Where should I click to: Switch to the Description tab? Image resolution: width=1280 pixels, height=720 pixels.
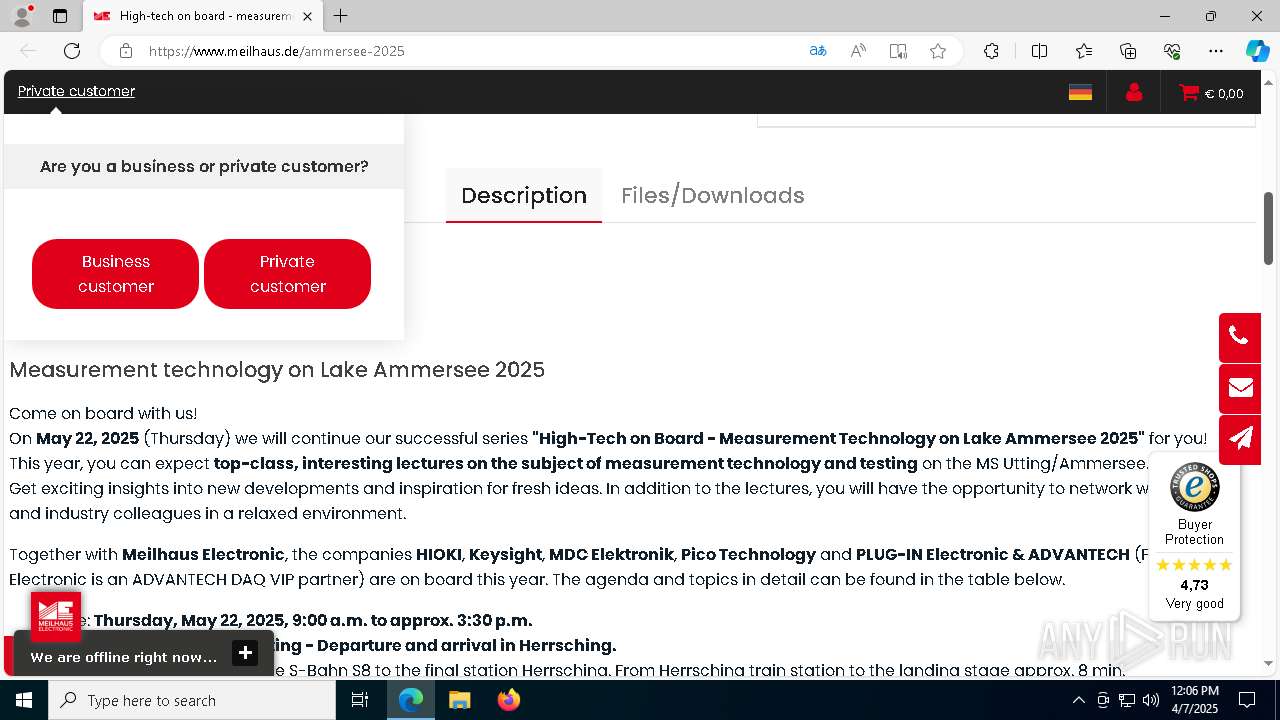524,195
